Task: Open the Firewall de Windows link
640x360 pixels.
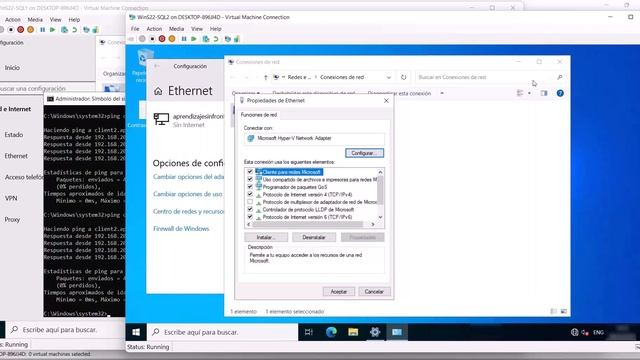Action: [x=181, y=229]
